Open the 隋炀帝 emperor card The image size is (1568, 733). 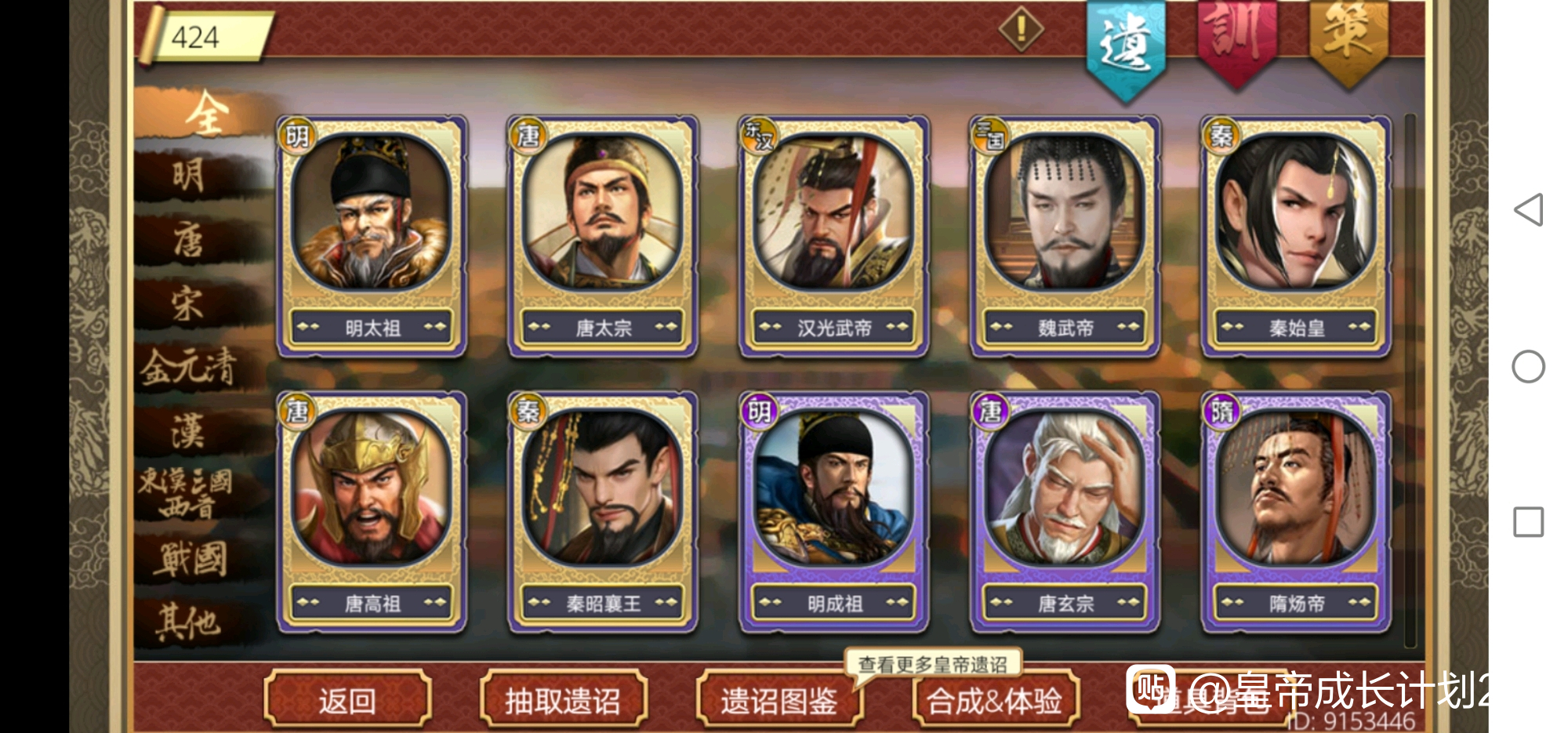[1296, 512]
